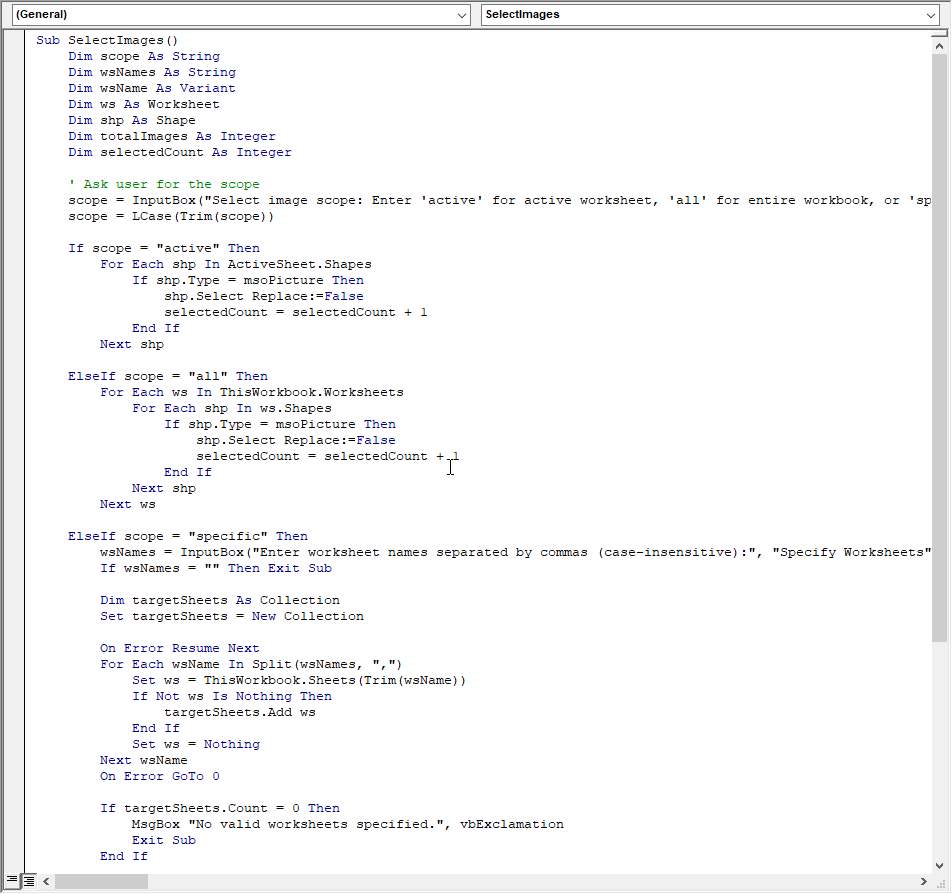Click 'Dim targetSheets As Collection' line
This screenshot has height=894, width=952.
(x=220, y=601)
